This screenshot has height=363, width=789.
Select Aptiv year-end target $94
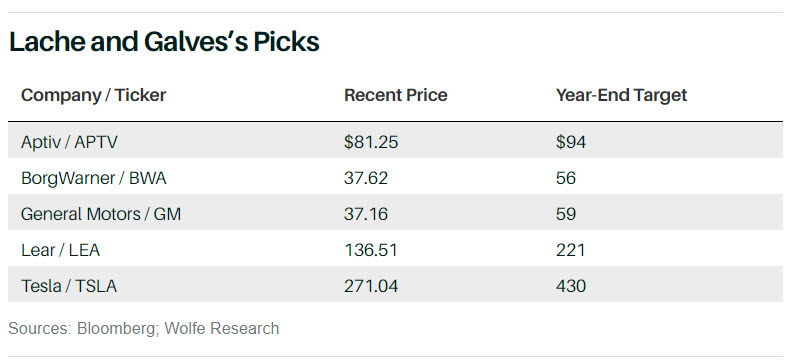coord(571,142)
